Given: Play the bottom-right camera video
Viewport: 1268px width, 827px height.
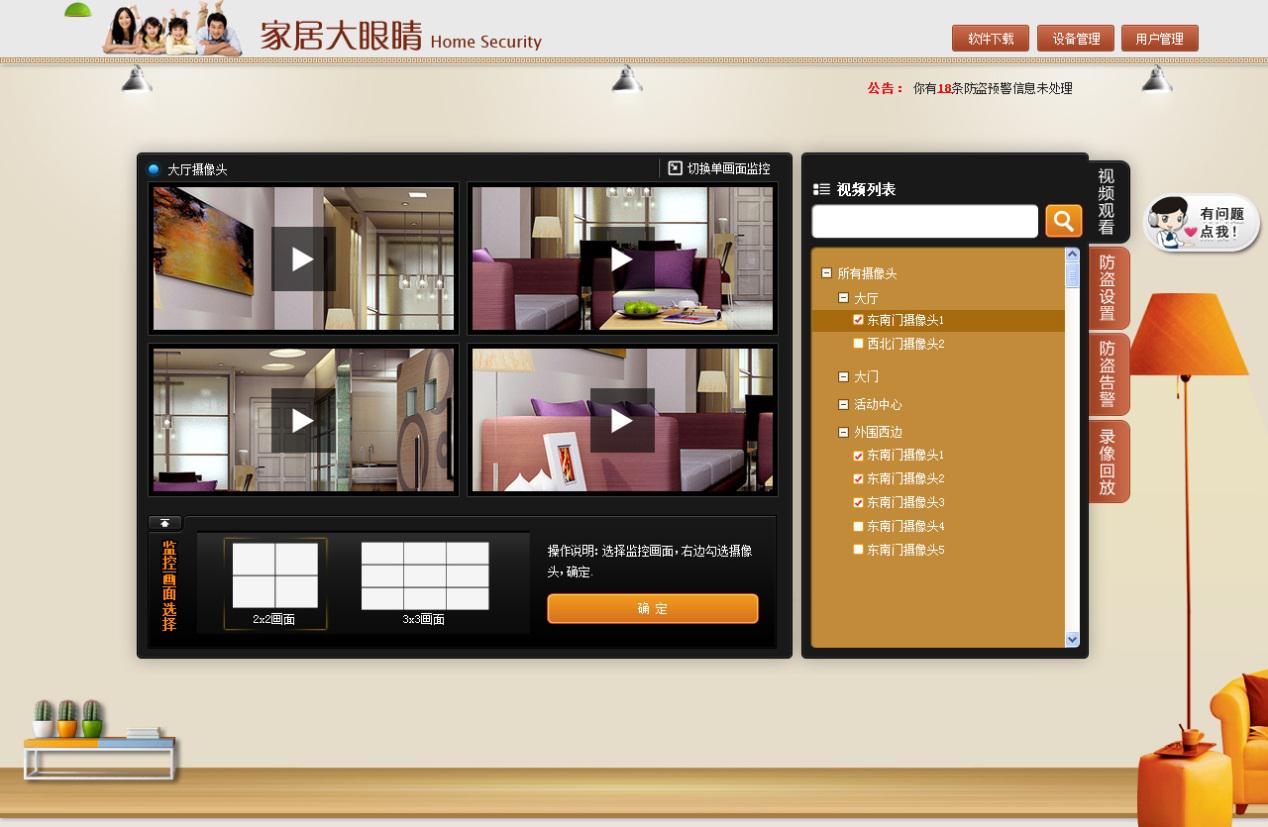Looking at the screenshot, I should 622,421.
